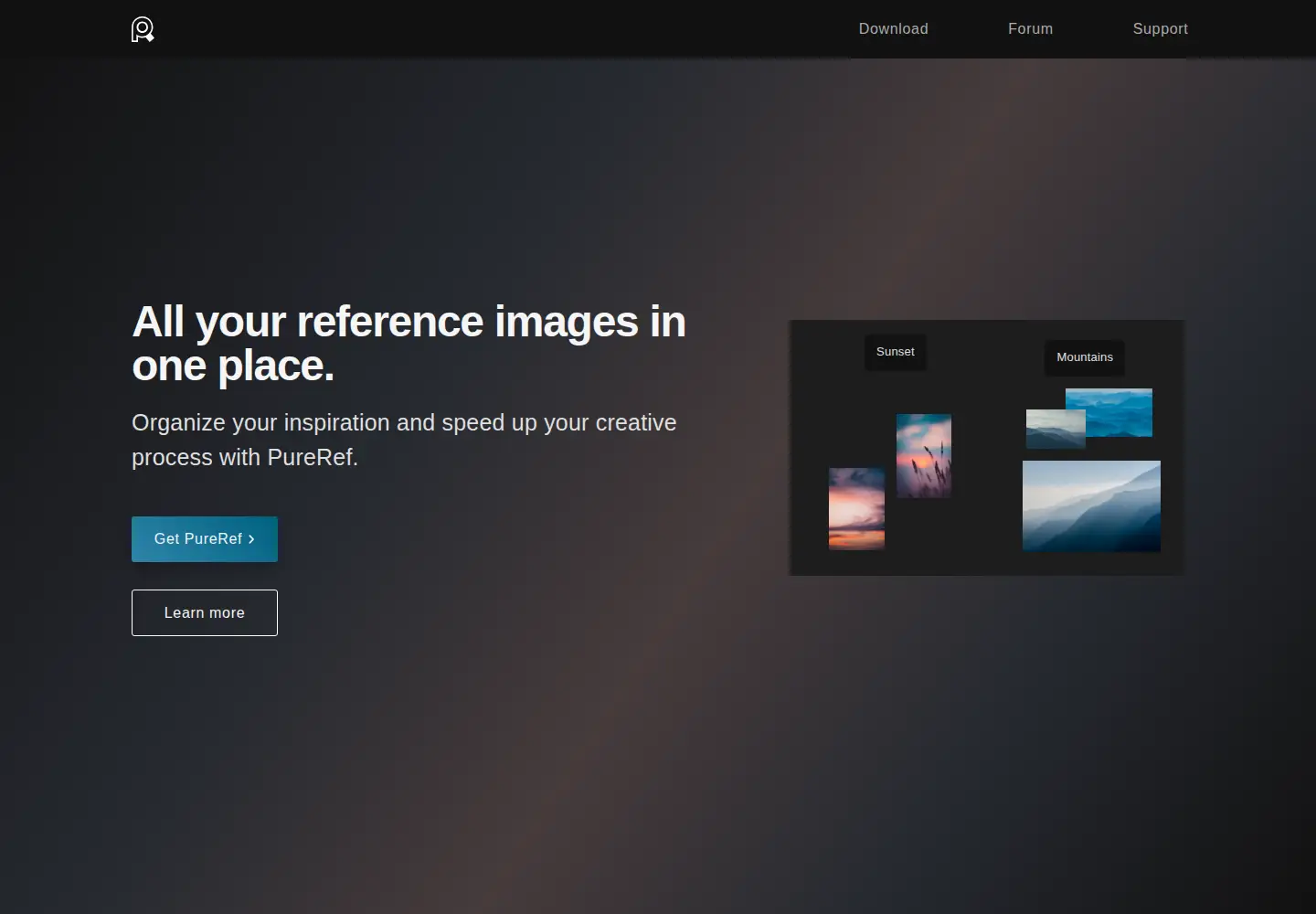Click the headline 'All your reference images in one place.'
Screen dimensions: 1316x914
(x=409, y=344)
